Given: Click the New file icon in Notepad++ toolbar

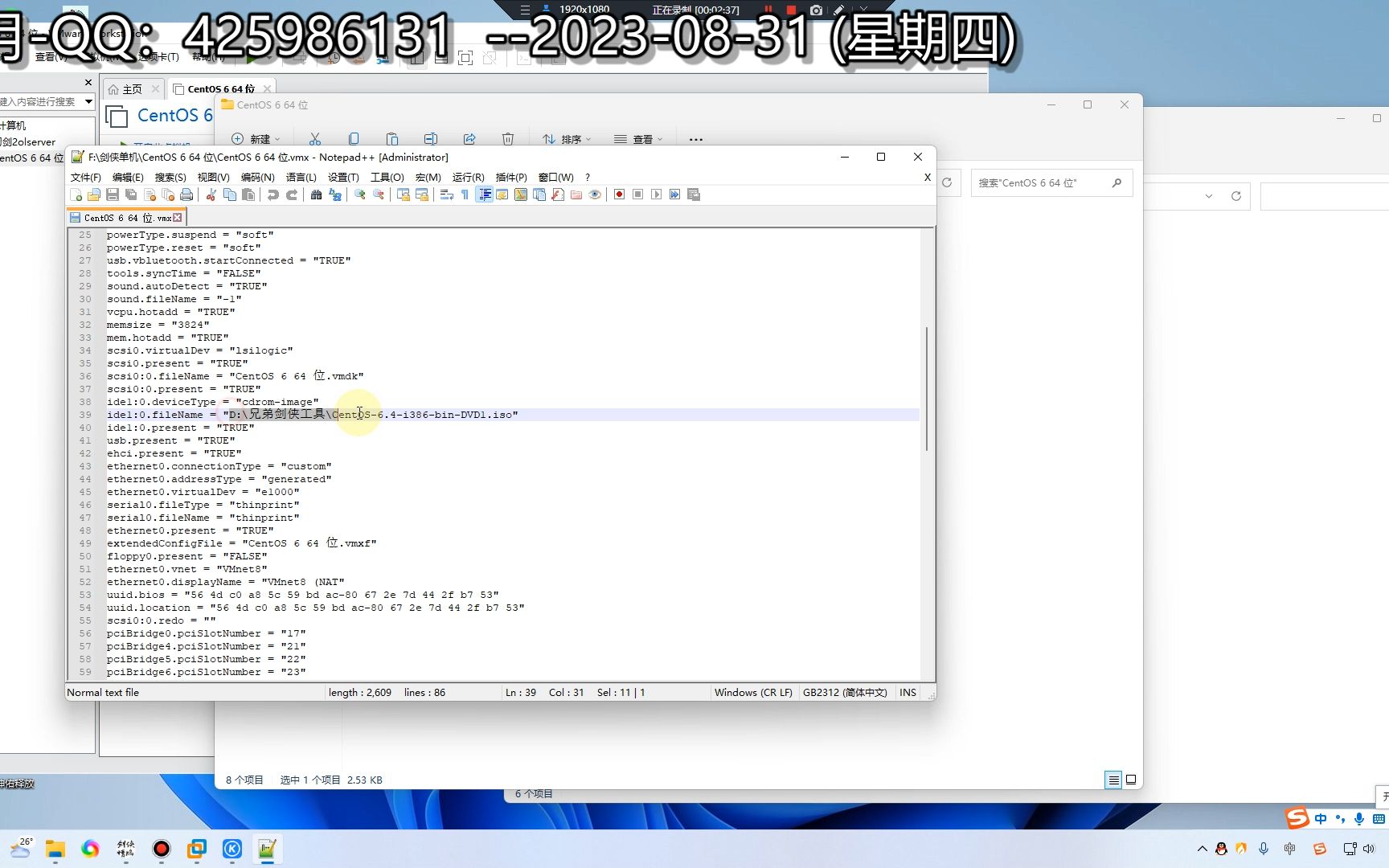Looking at the screenshot, I should [x=76, y=194].
